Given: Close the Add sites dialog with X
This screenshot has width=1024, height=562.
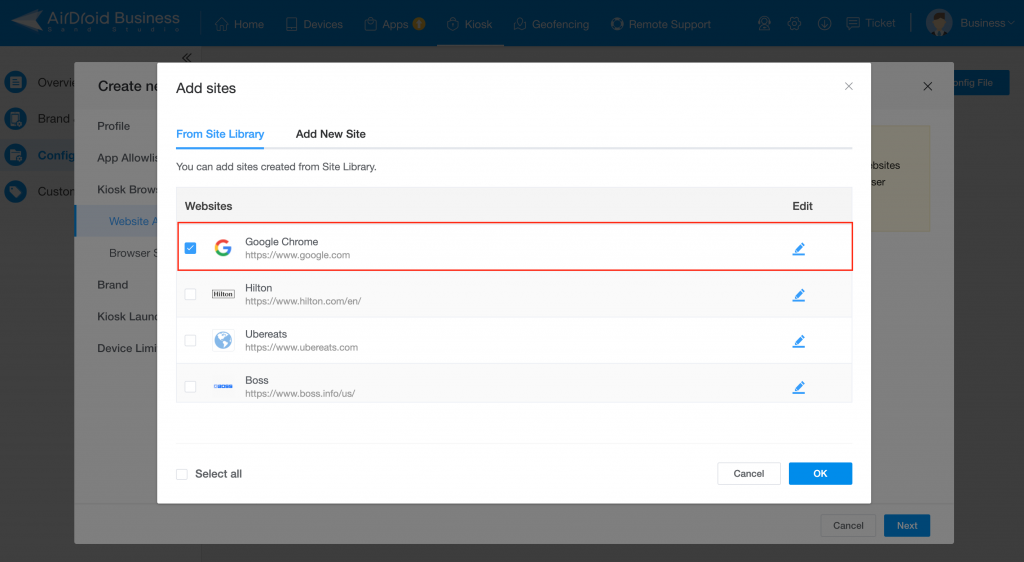Looking at the screenshot, I should [848, 86].
